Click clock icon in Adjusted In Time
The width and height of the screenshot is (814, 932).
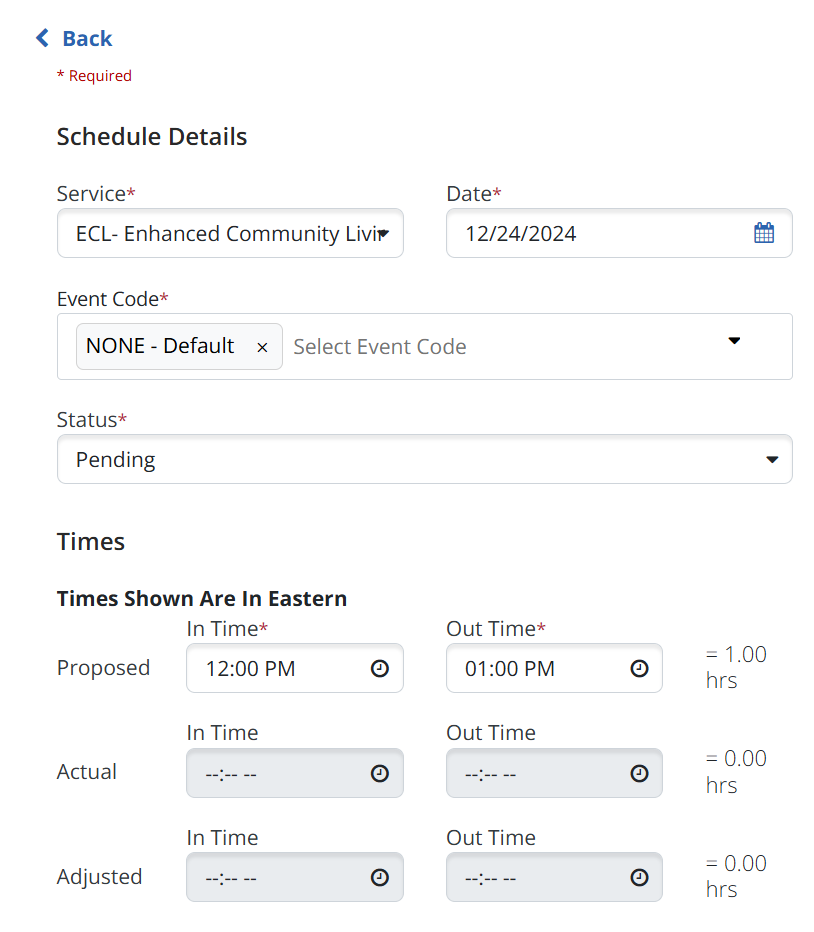pyautogui.click(x=380, y=877)
